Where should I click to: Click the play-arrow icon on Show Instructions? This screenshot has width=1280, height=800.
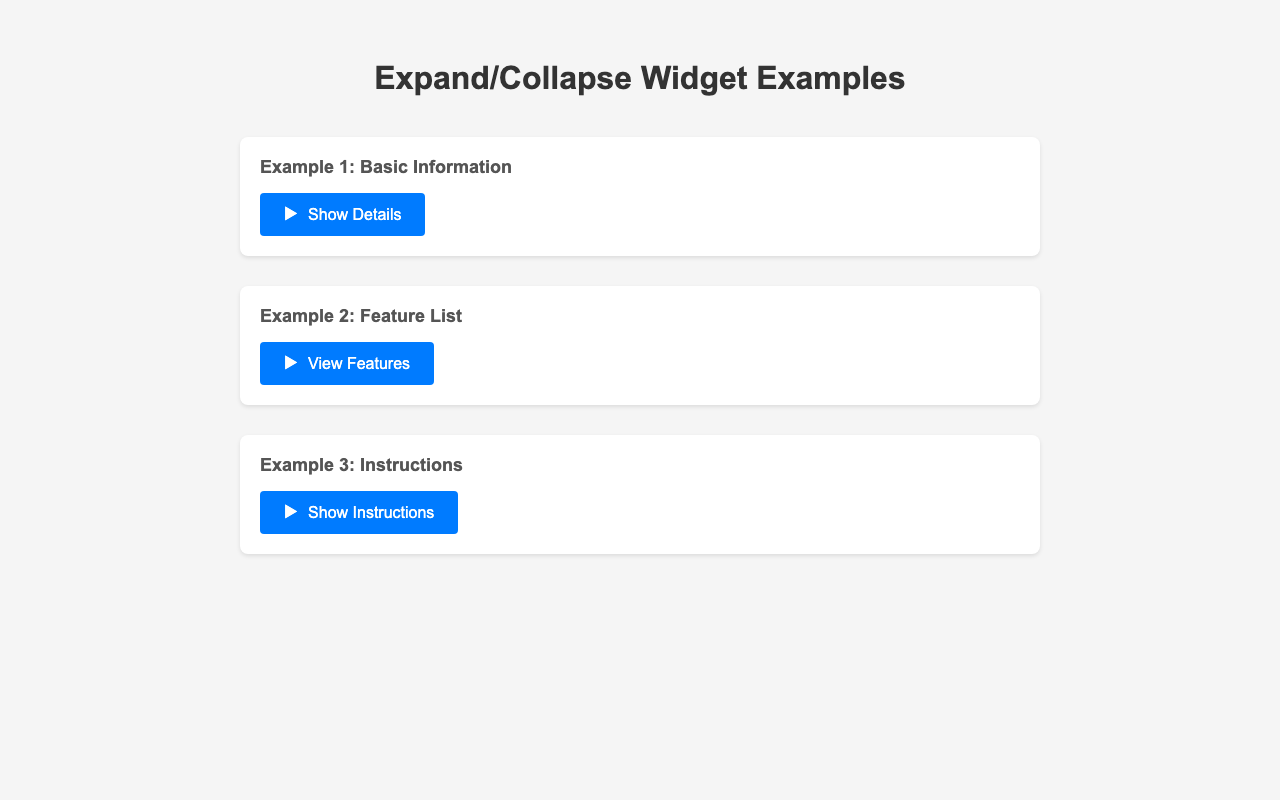291,512
